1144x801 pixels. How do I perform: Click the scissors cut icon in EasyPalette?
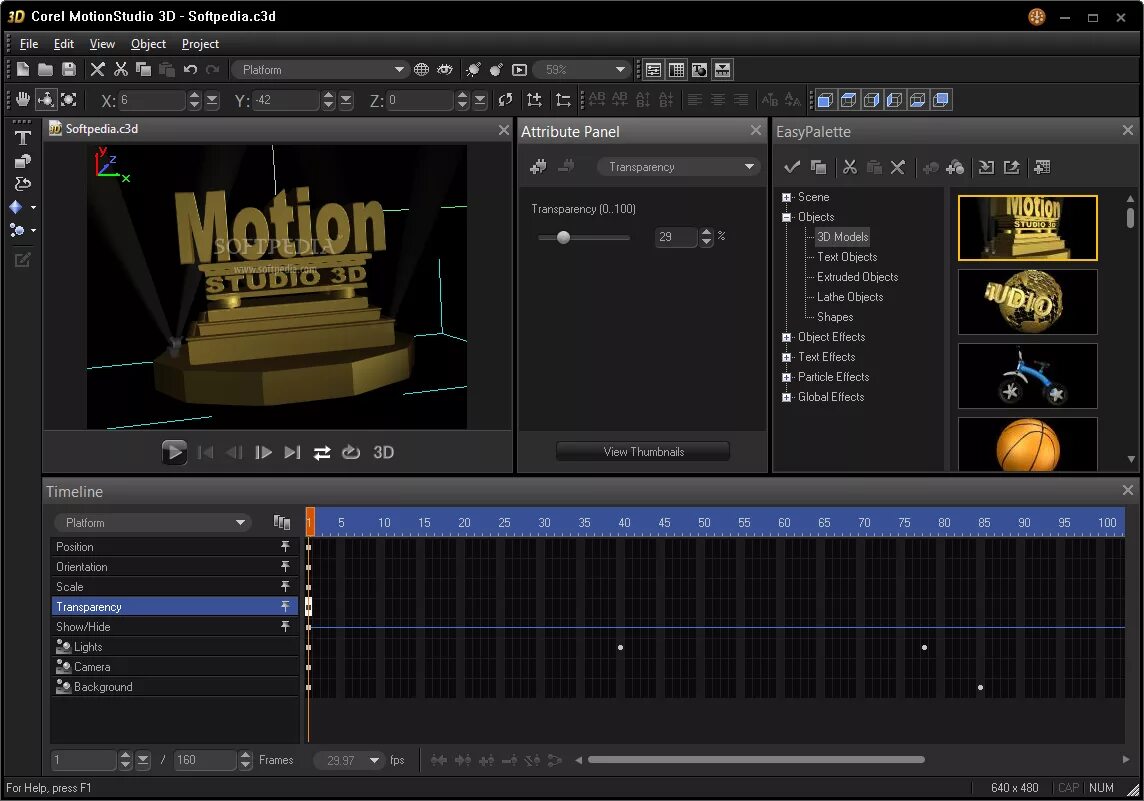[x=850, y=167]
